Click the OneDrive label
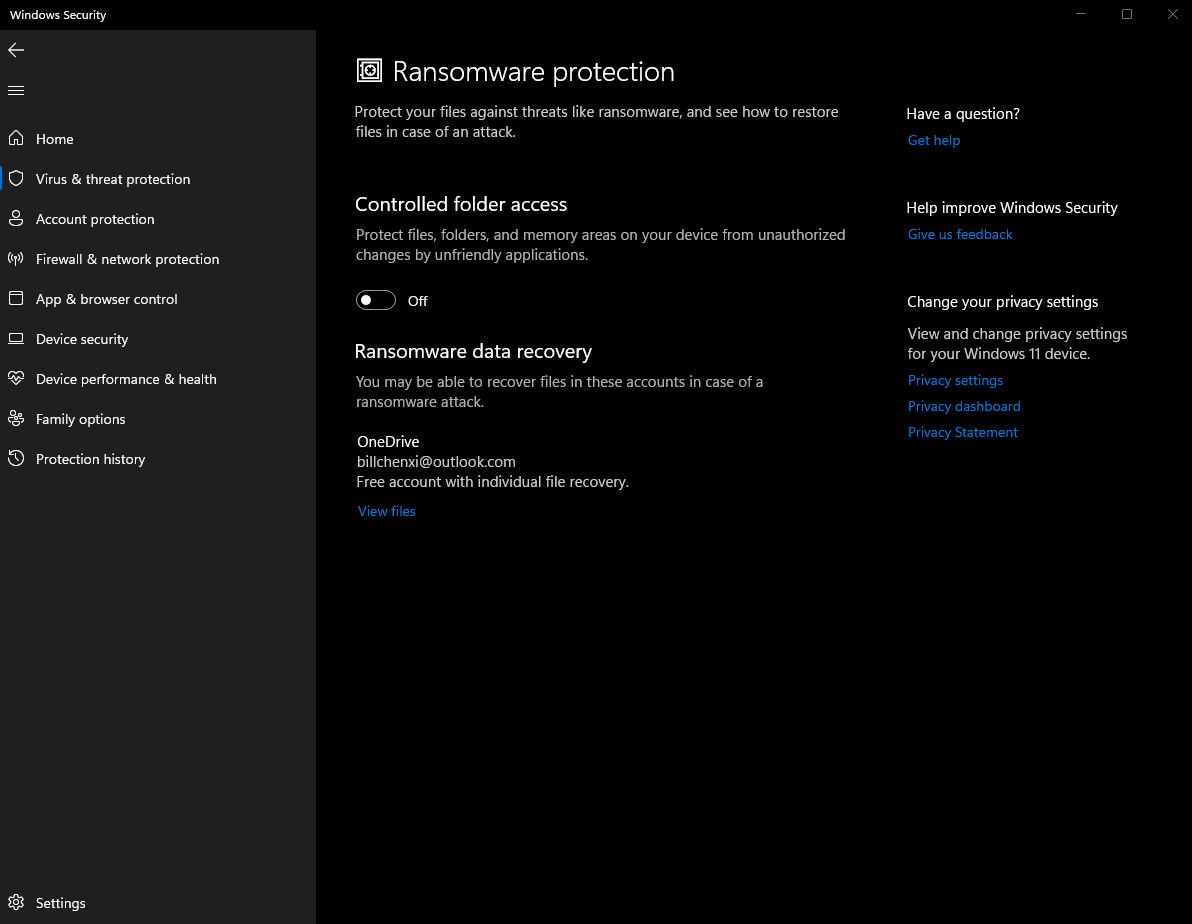 pos(388,442)
